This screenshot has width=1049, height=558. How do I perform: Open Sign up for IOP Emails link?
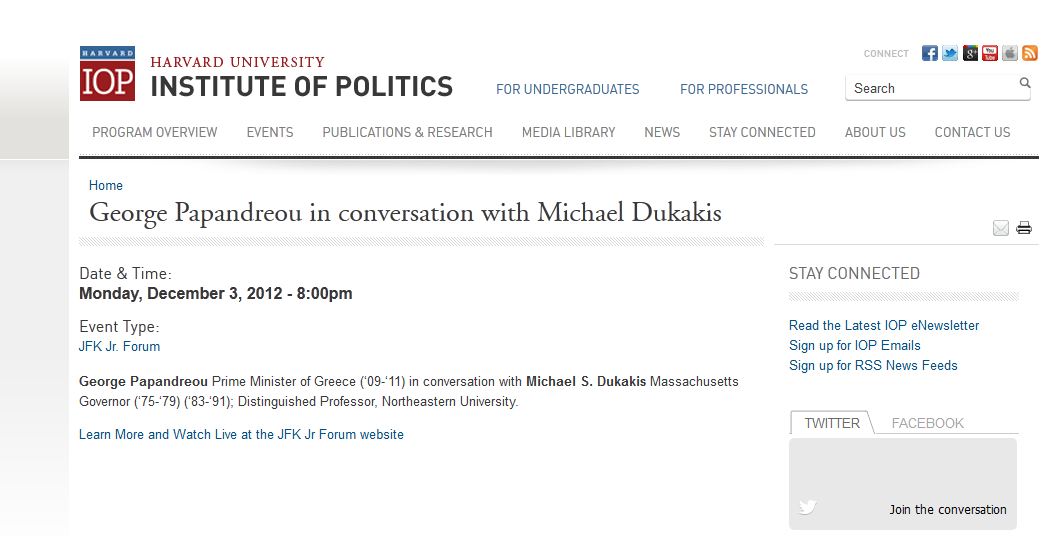(854, 346)
